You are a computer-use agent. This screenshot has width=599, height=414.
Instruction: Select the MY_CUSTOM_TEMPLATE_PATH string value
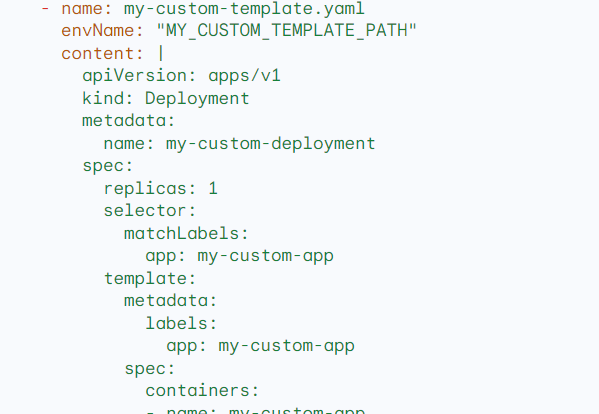point(287,31)
